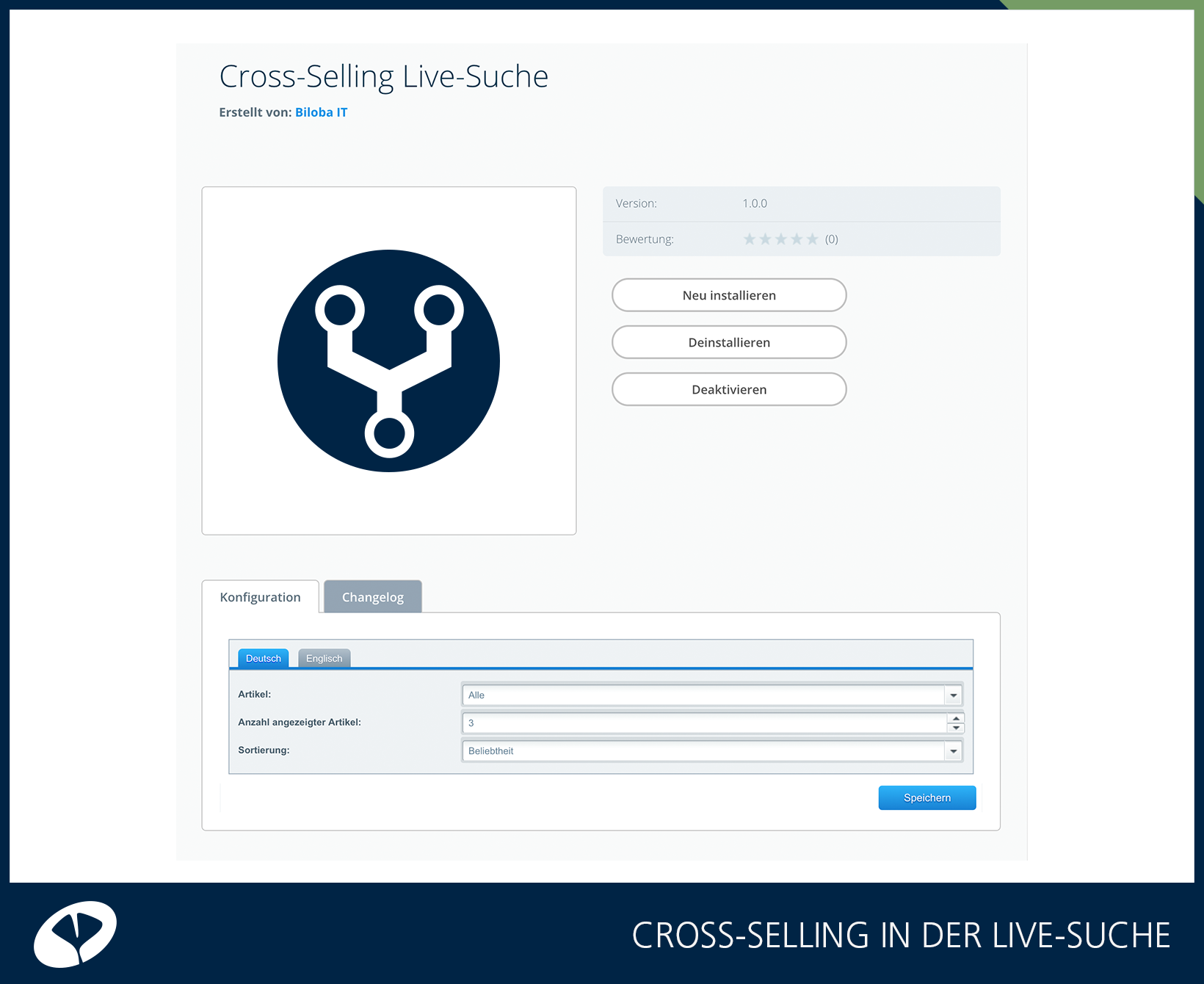
Task: Click the Anzahl angezeigter Artikel: label
Action: [300, 722]
